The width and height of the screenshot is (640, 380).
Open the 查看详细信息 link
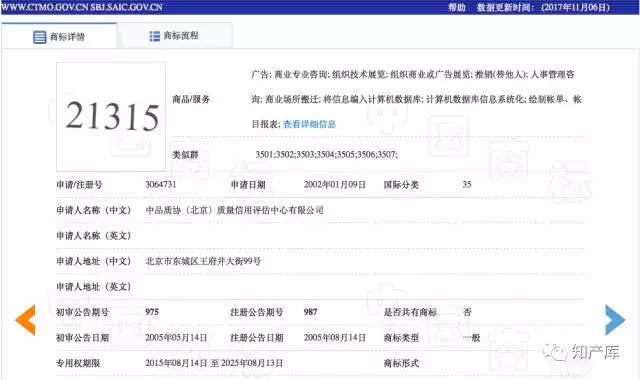309,124
